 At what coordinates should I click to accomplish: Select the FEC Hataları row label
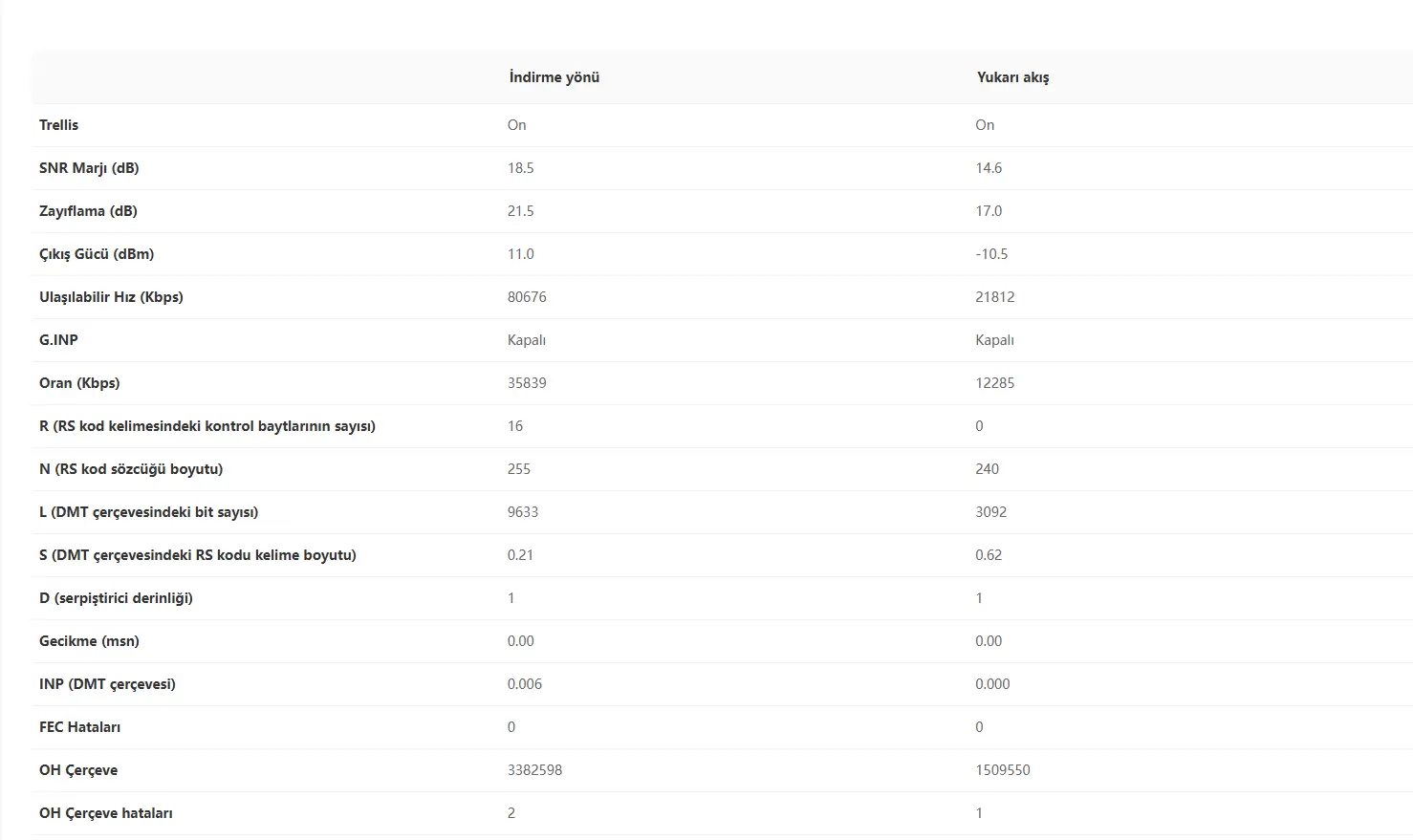coord(79,727)
